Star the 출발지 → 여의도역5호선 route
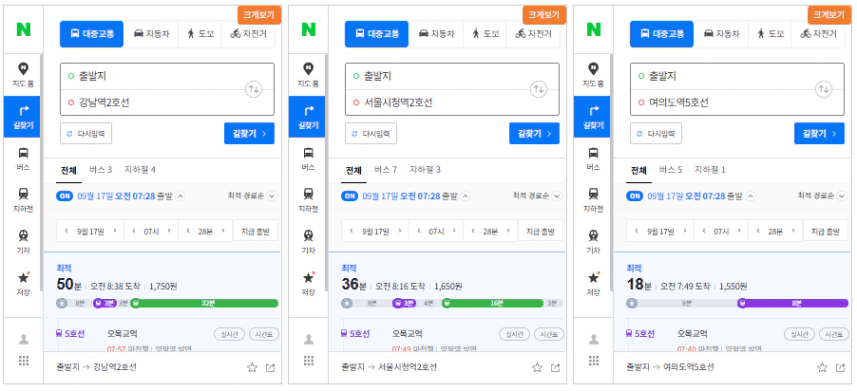This screenshot has height=391, width=857. (822, 367)
